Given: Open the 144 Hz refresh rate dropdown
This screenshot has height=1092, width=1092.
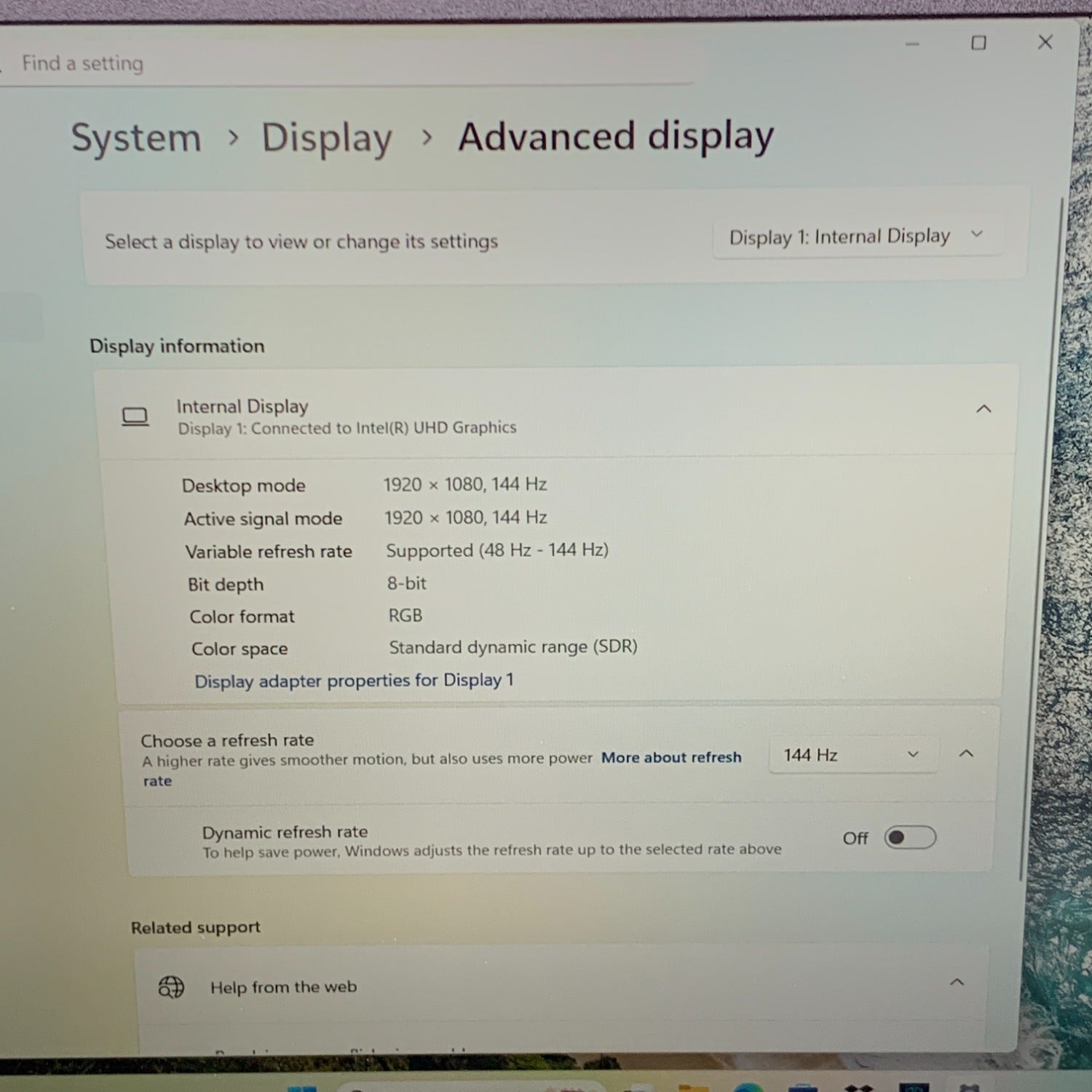Looking at the screenshot, I should pos(851,755).
